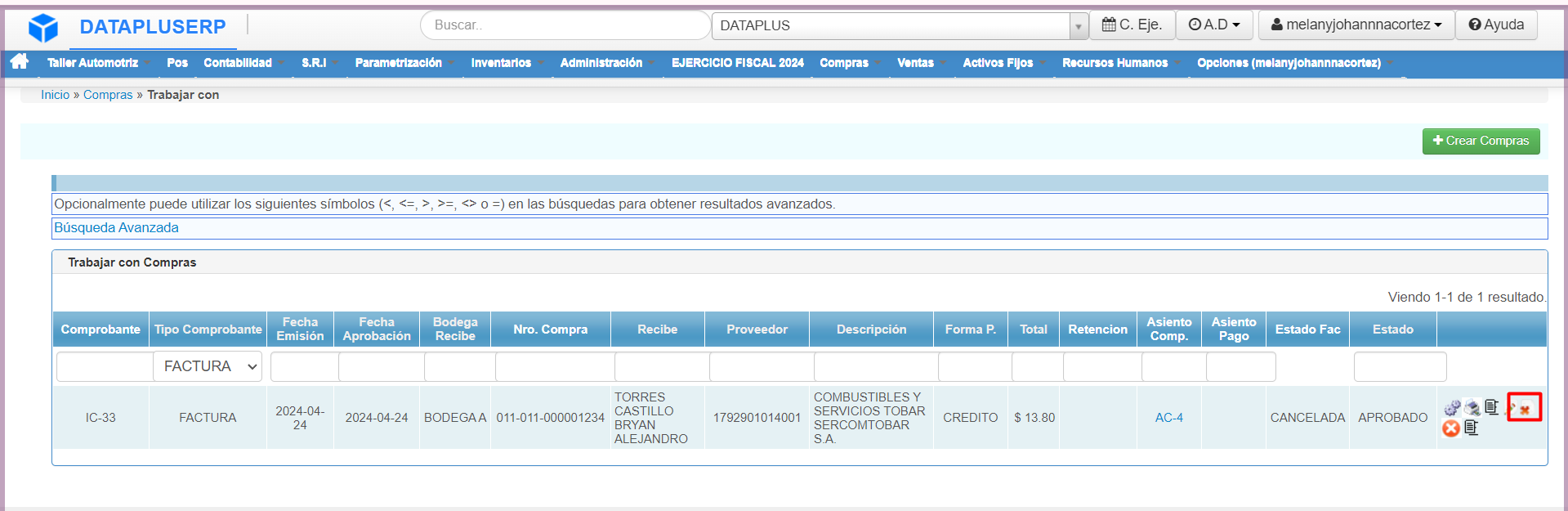
Task: Sort by Forma P. column header
Action: click(x=971, y=329)
